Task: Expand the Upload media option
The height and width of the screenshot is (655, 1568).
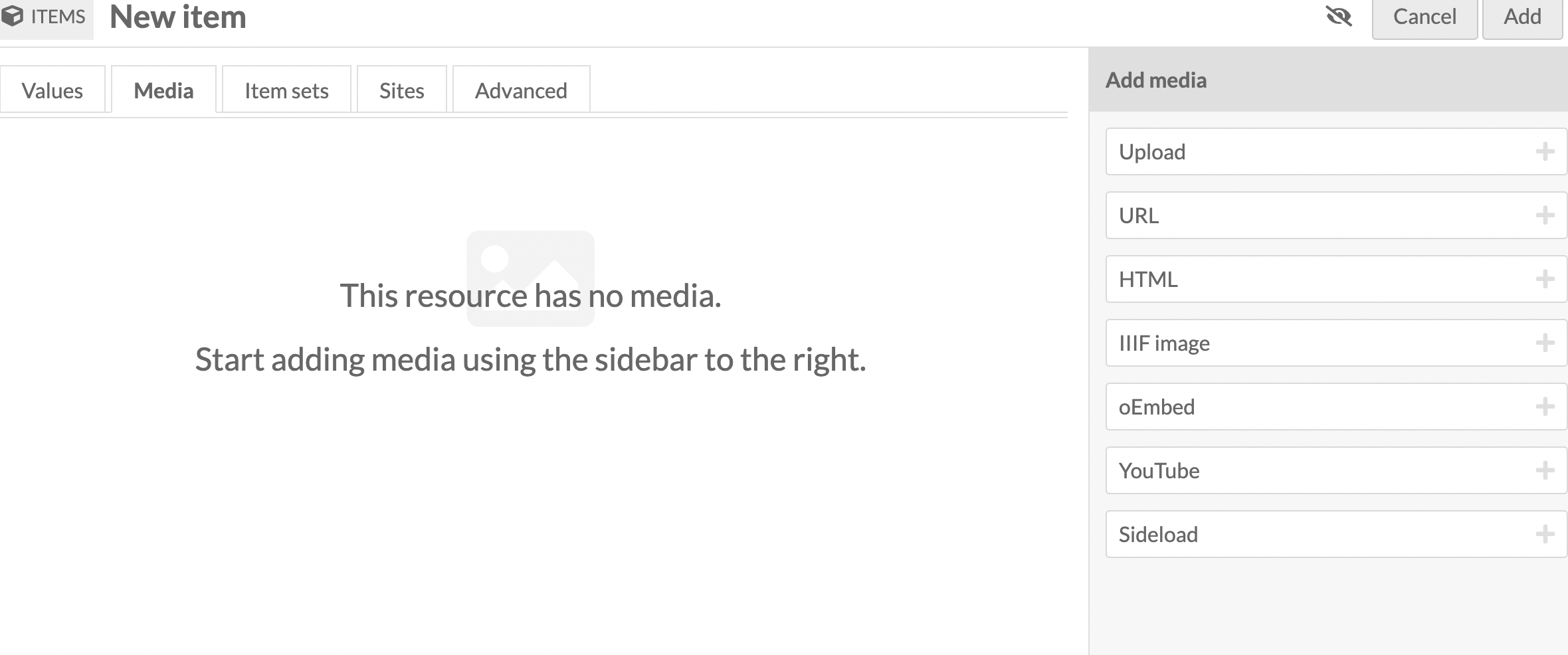Action: tap(1152, 152)
